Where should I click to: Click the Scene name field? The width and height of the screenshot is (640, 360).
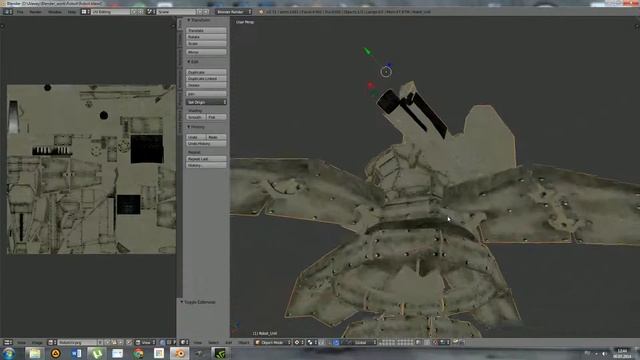pos(177,12)
